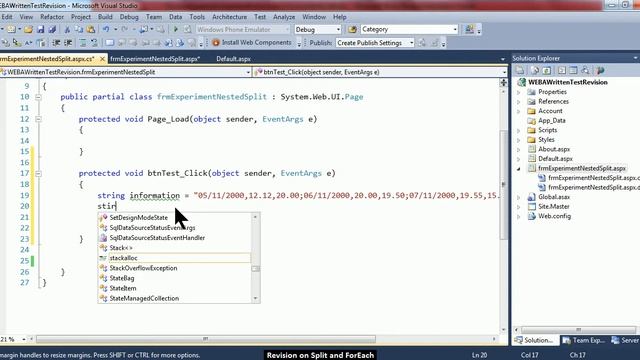Save all files with the multi-disk icon
The image size is (640, 360).
point(52,29)
